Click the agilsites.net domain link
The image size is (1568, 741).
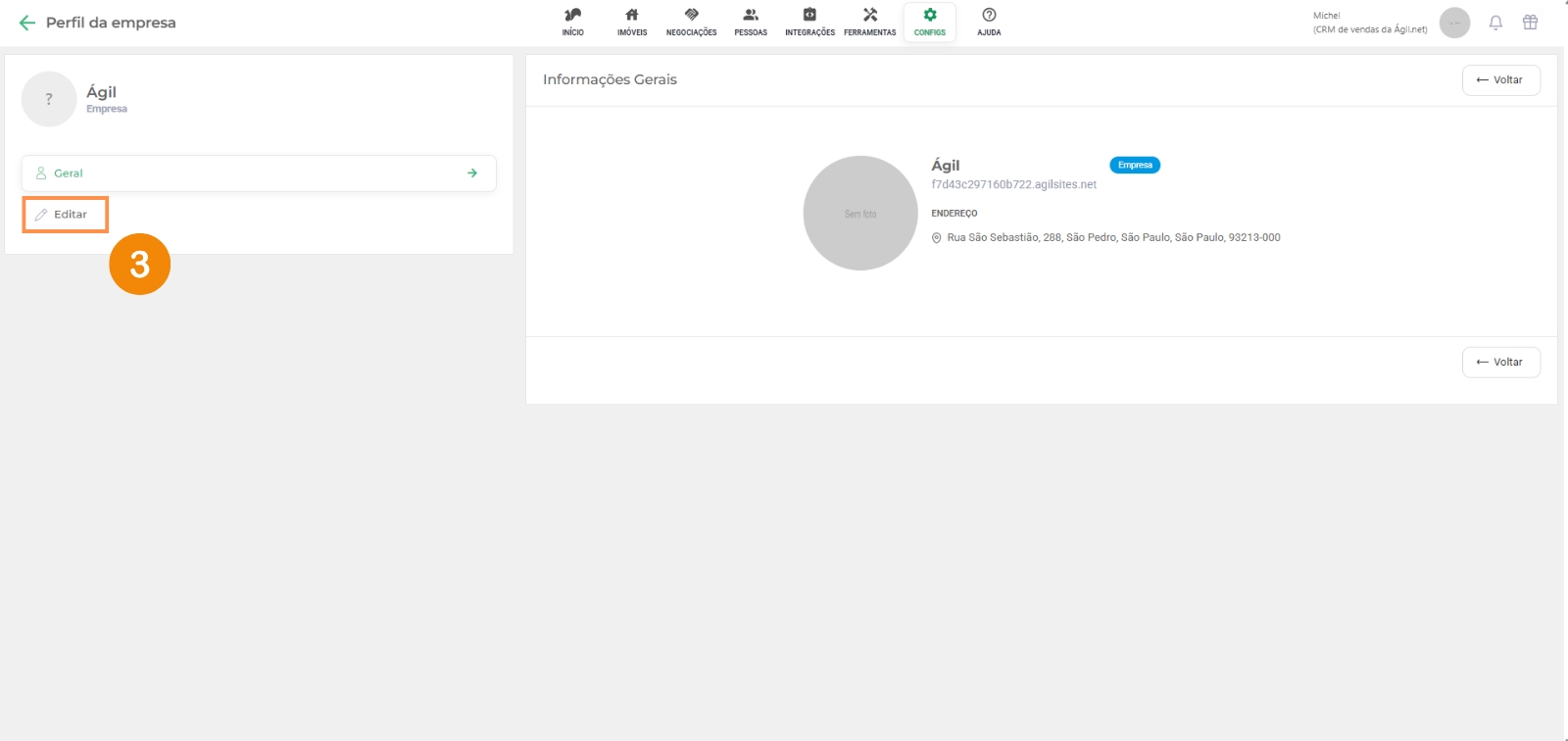tap(1013, 184)
